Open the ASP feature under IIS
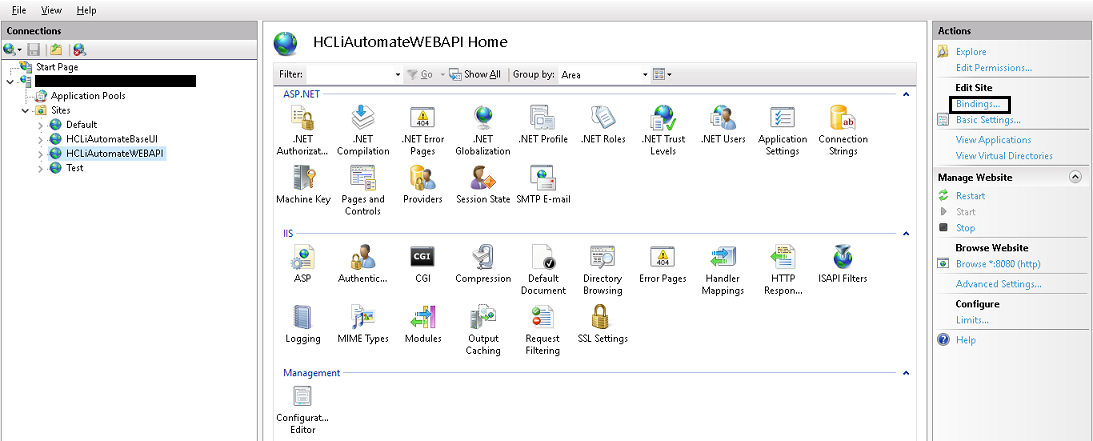 pyautogui.click(x=303, y=264)
